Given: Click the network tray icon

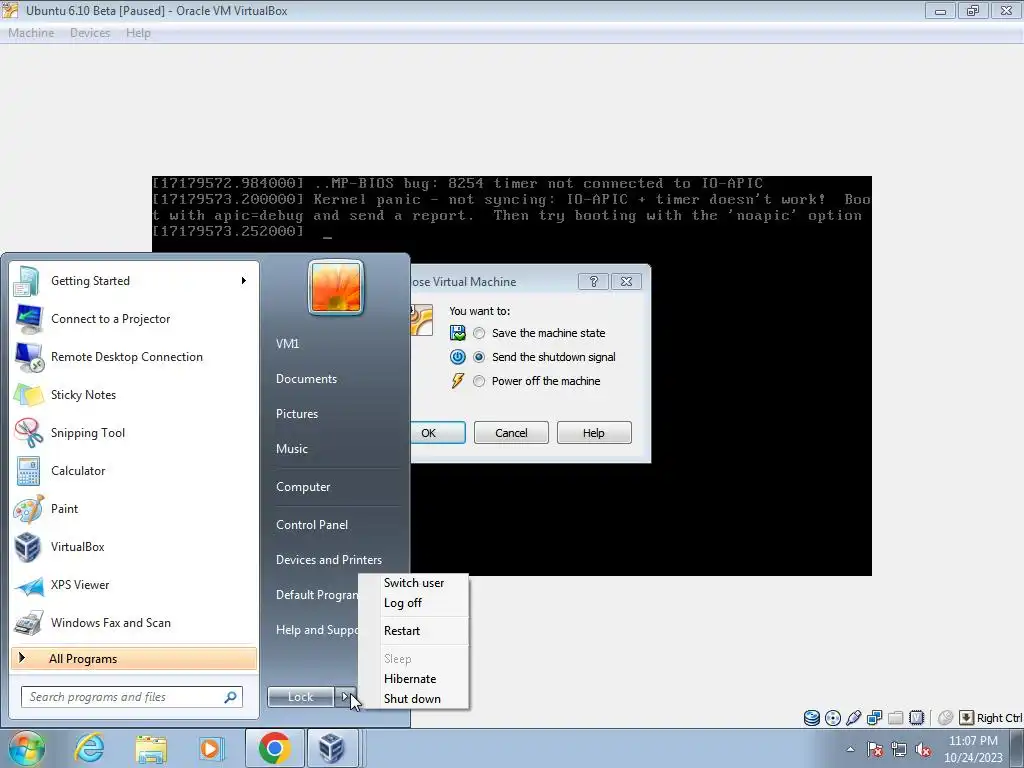Looking at the screenshot, I should pos(899,749).
